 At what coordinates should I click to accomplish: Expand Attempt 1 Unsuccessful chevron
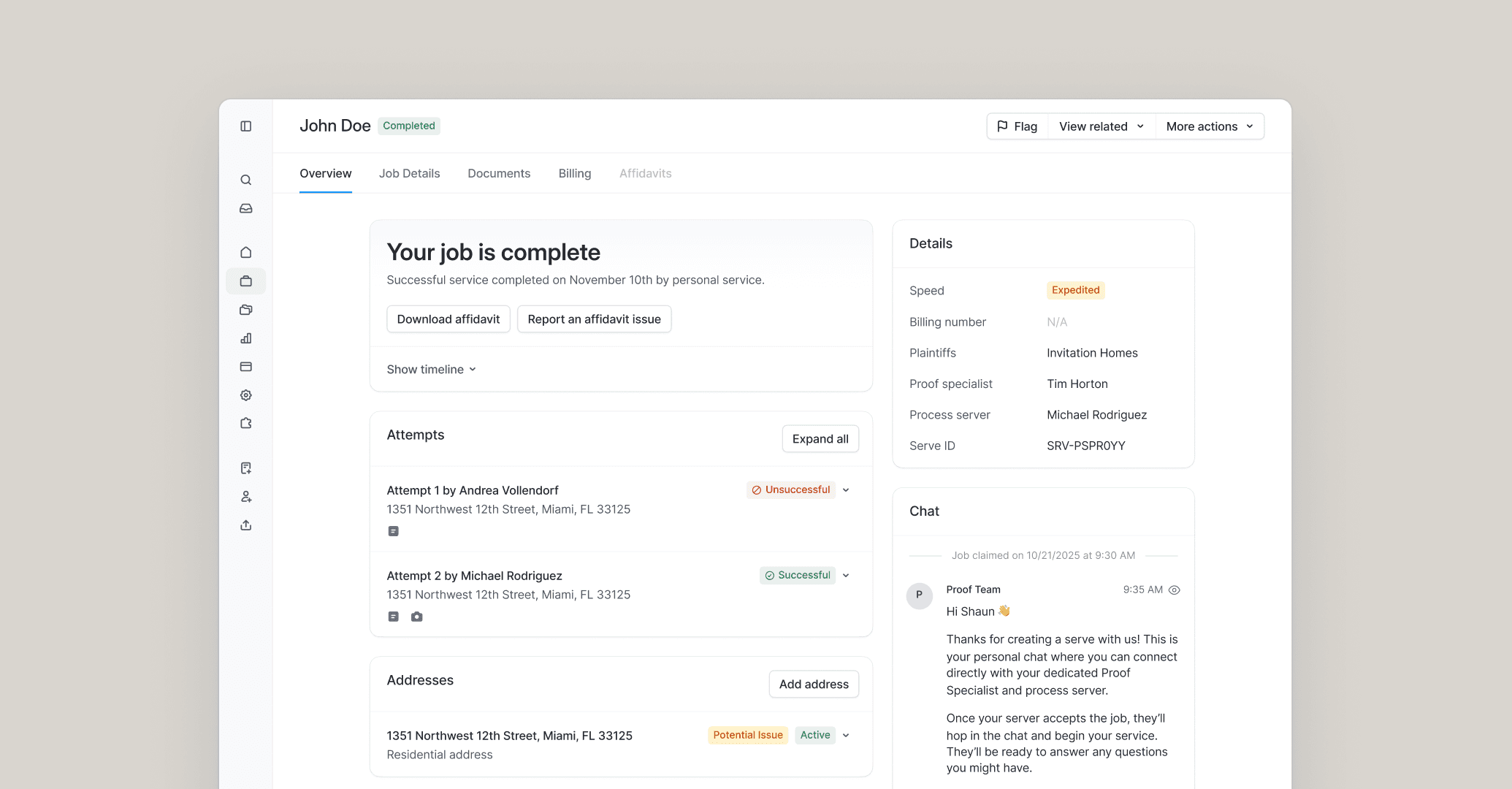(846, 490)
